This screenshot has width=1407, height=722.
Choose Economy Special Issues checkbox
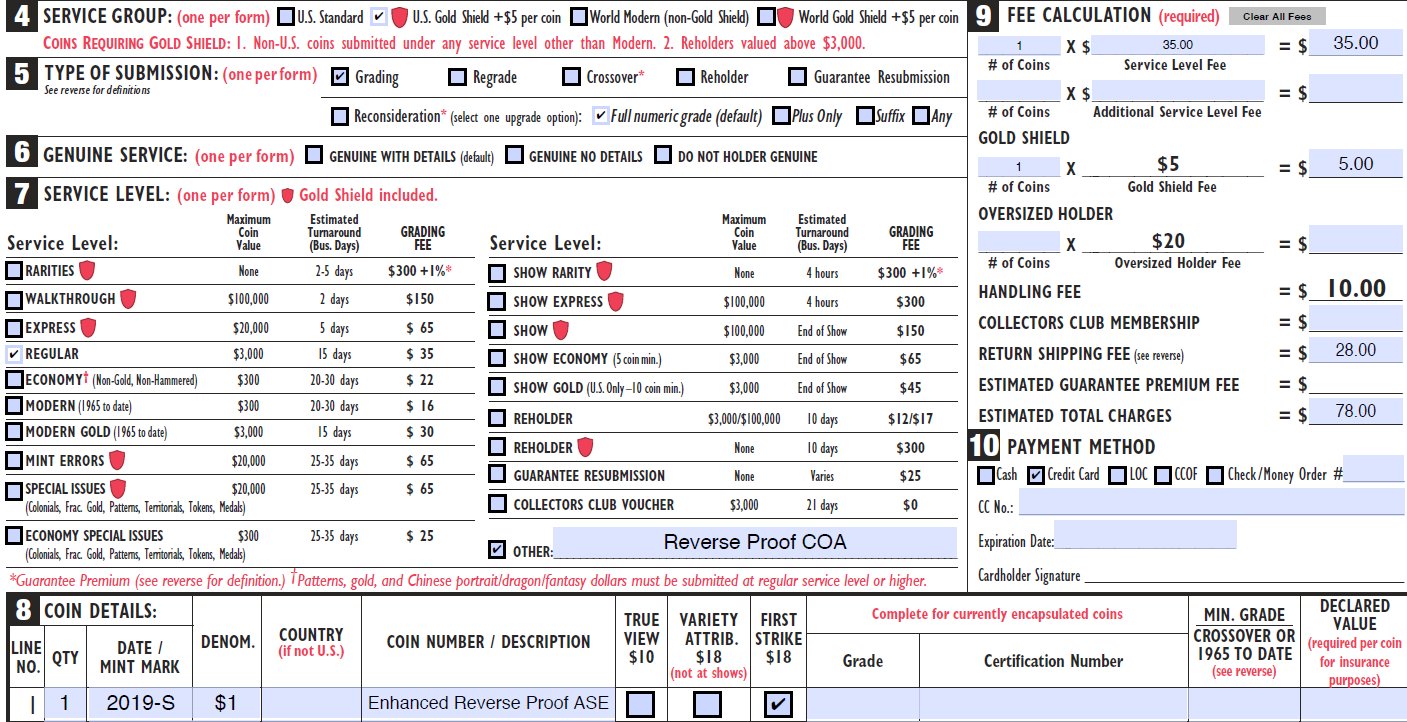[x=14, y=535]
